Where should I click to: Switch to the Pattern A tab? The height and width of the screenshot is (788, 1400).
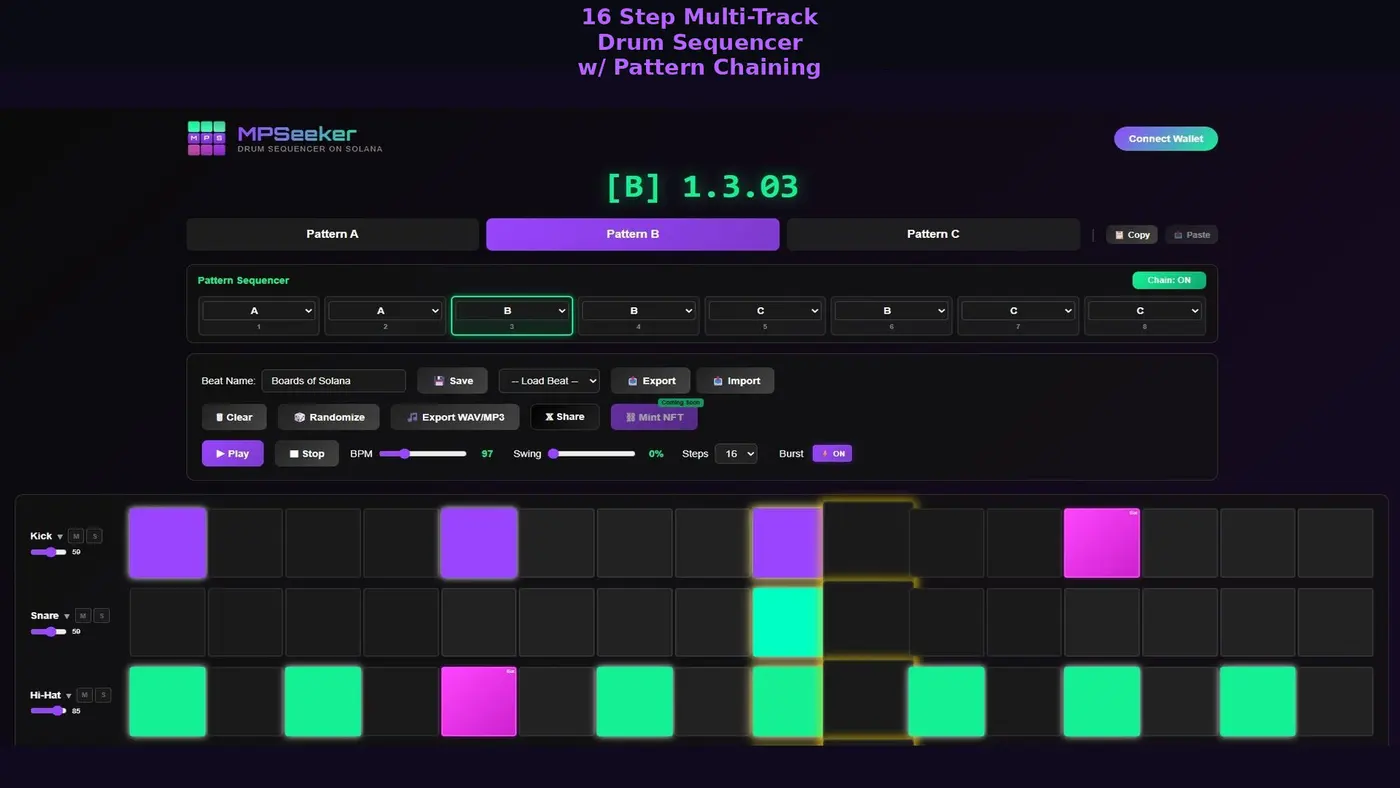(332, 234)
